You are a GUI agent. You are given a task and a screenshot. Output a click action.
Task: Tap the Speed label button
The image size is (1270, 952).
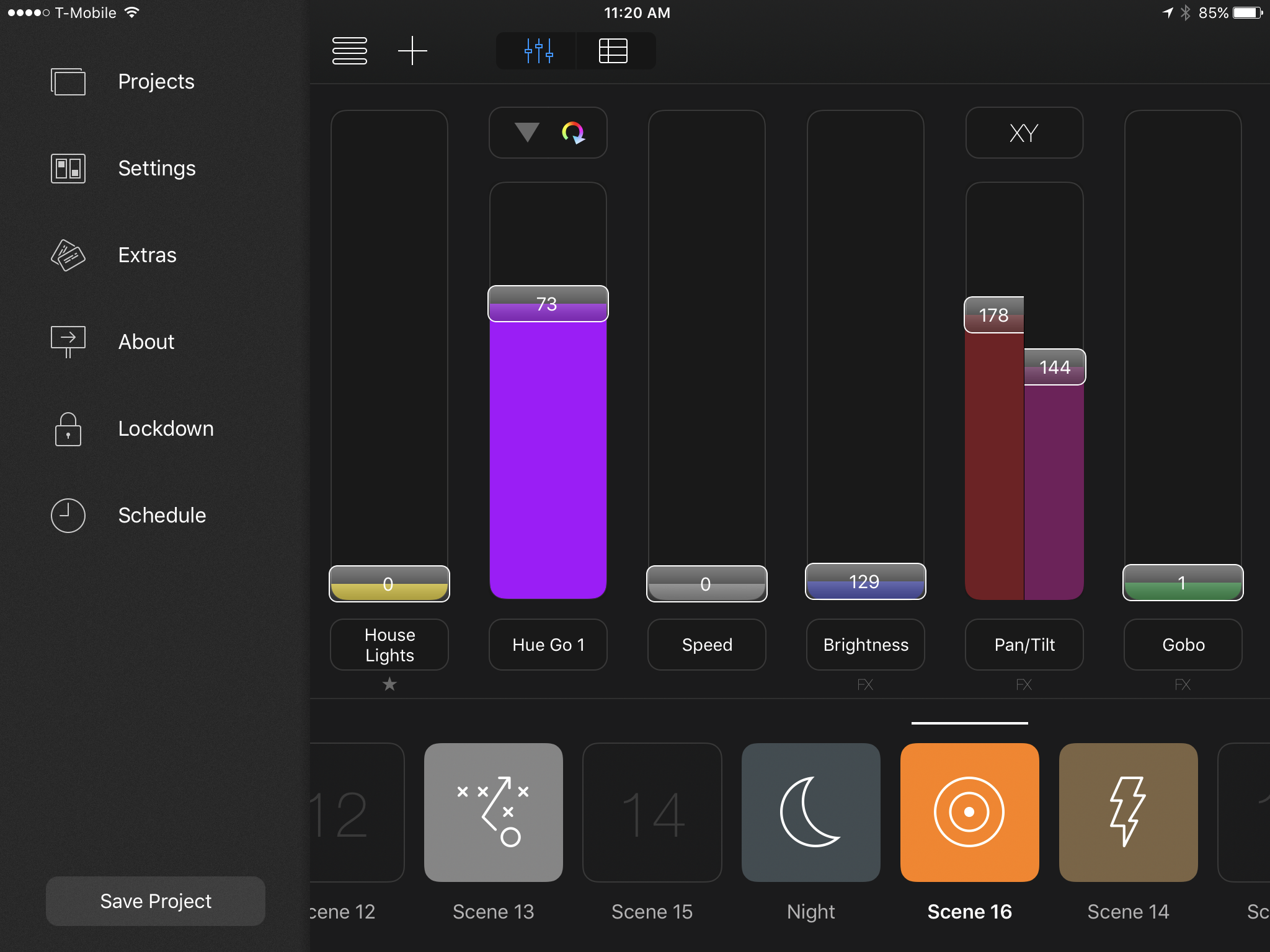pyautogui.click(x=707, y=645)
